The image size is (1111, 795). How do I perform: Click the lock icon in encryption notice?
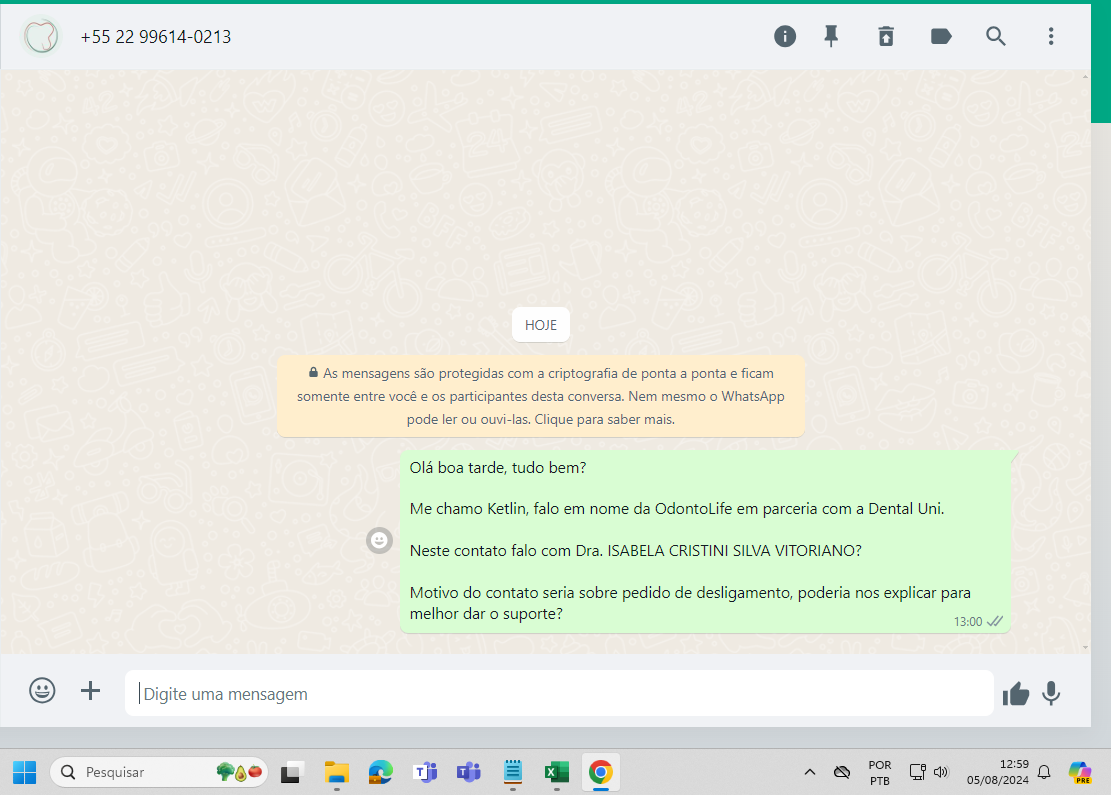tap(313, 372)
